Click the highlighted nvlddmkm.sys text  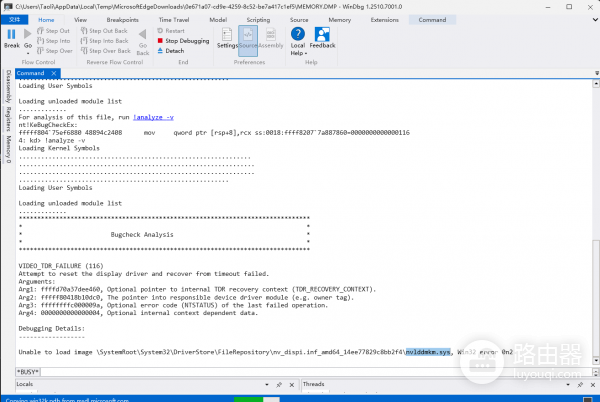click(x=428, y=352)
